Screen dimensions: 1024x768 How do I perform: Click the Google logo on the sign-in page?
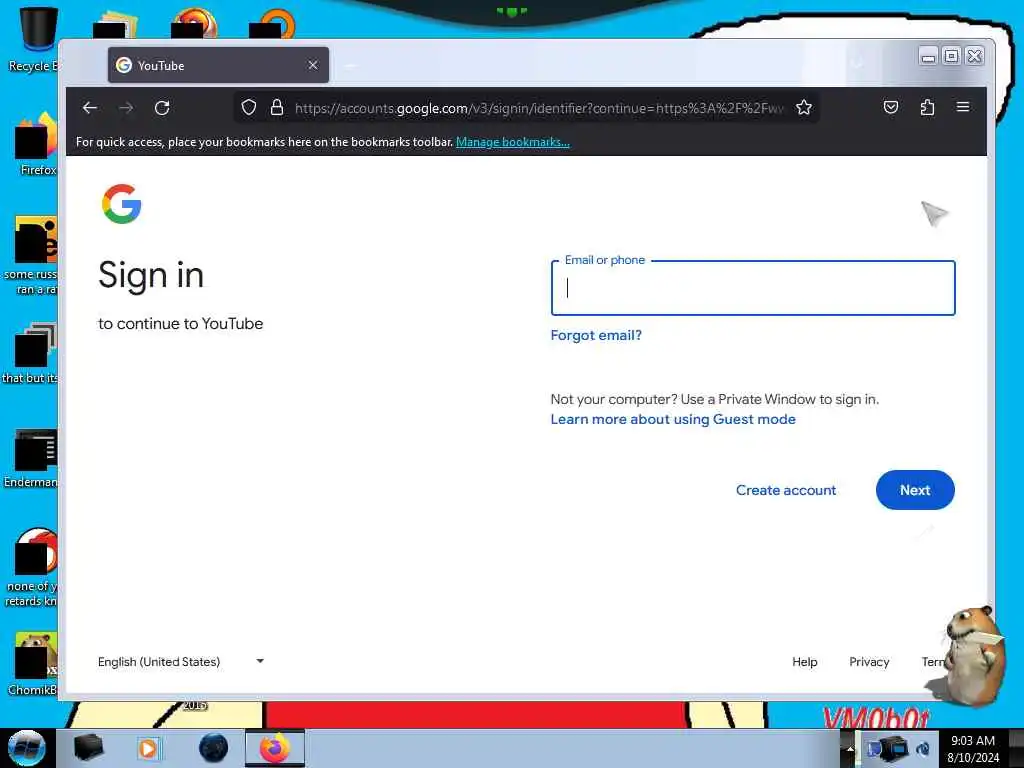point(121,204)
